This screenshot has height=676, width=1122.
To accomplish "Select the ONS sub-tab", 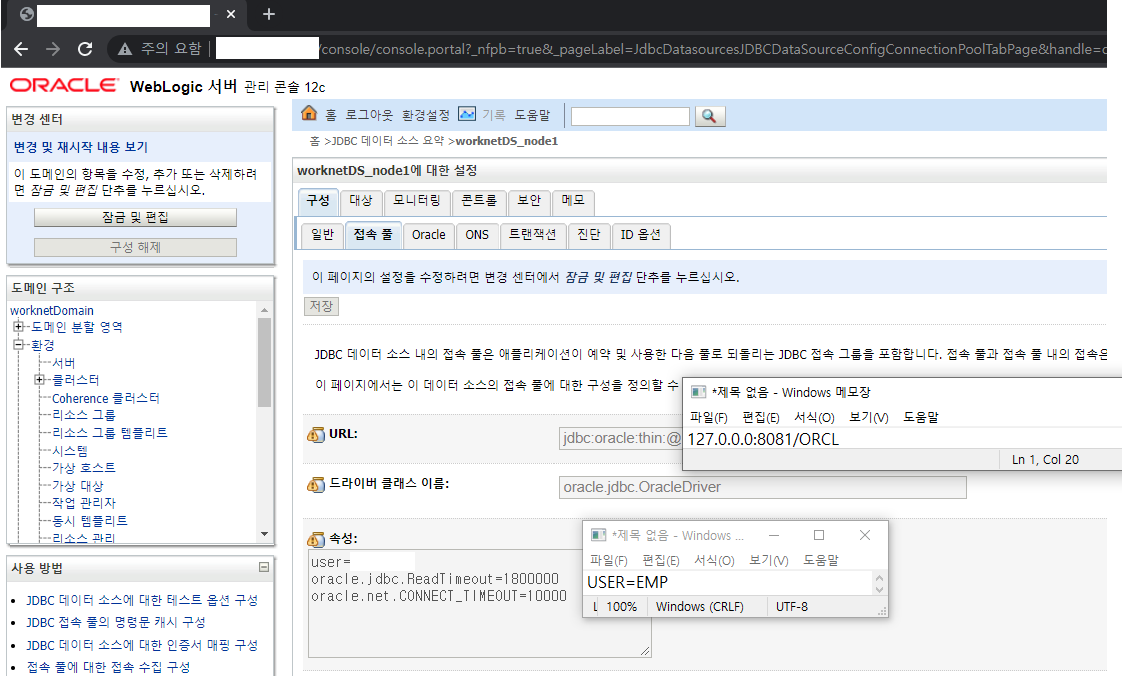I will coord(477,235).
